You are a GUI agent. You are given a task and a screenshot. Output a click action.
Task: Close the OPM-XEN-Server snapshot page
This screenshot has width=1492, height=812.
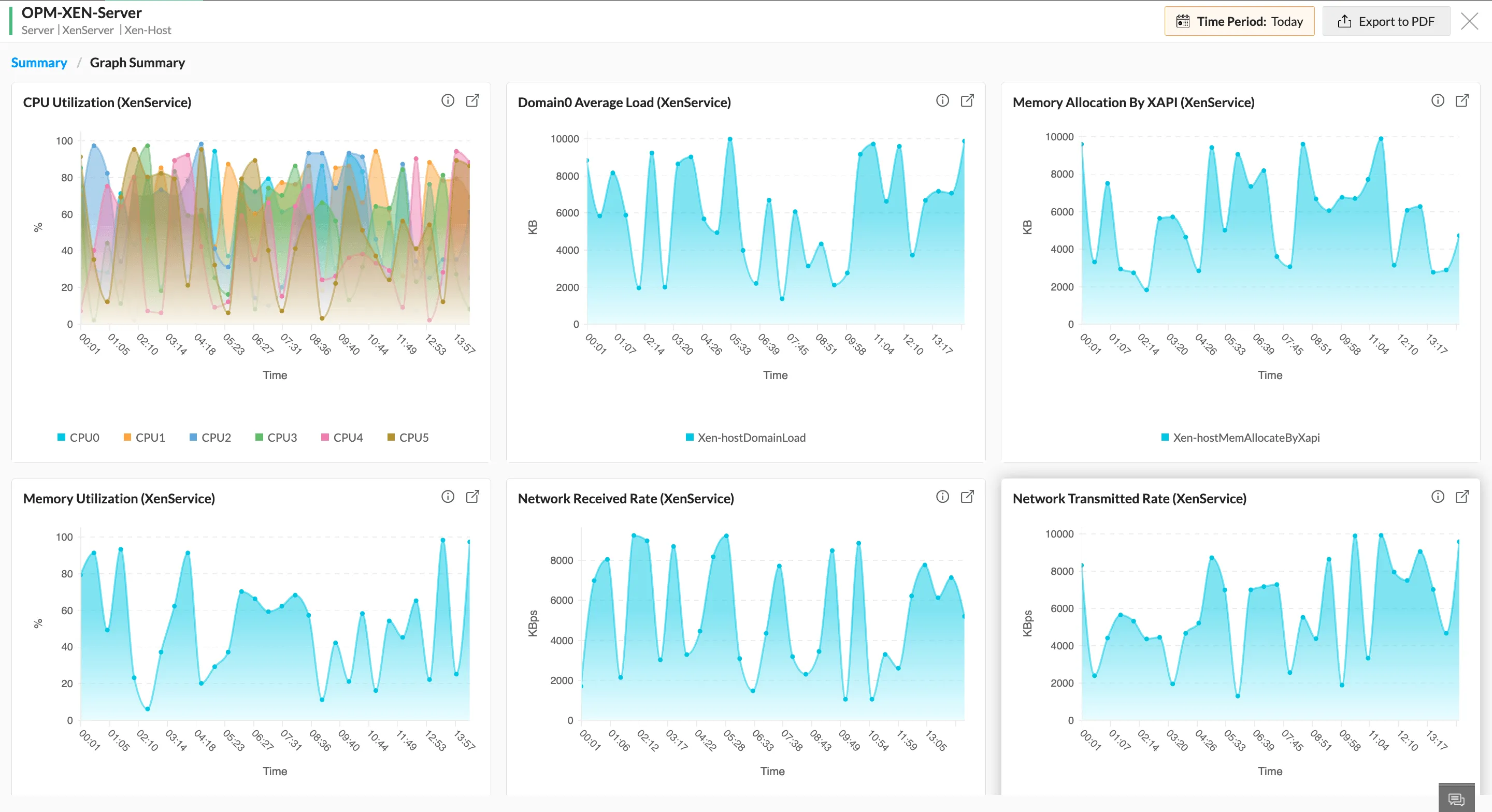1469,21
